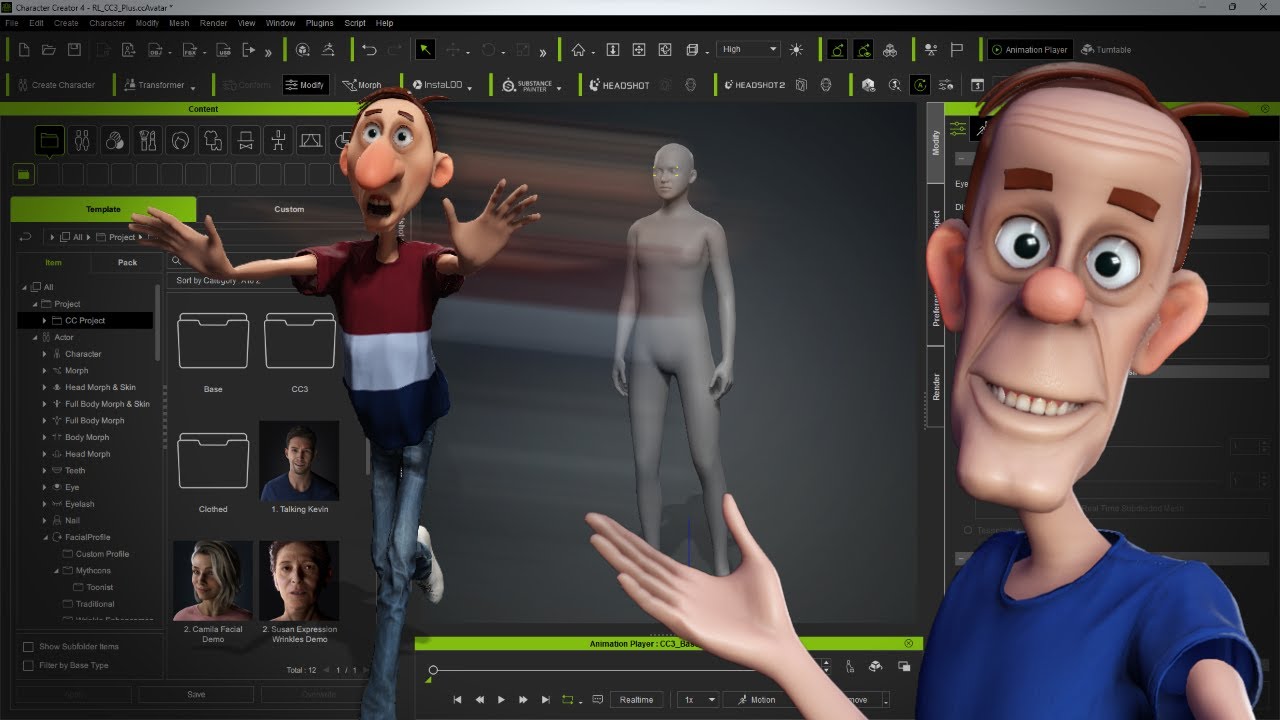Select the Eyelash tree item
The height and width of the screenshot is (720, 1280).
pos(80,504)
